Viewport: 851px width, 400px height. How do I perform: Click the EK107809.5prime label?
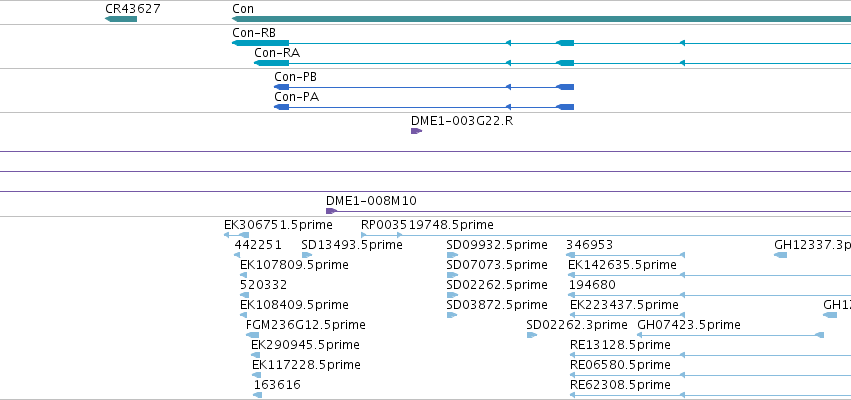tap(294, 265)
